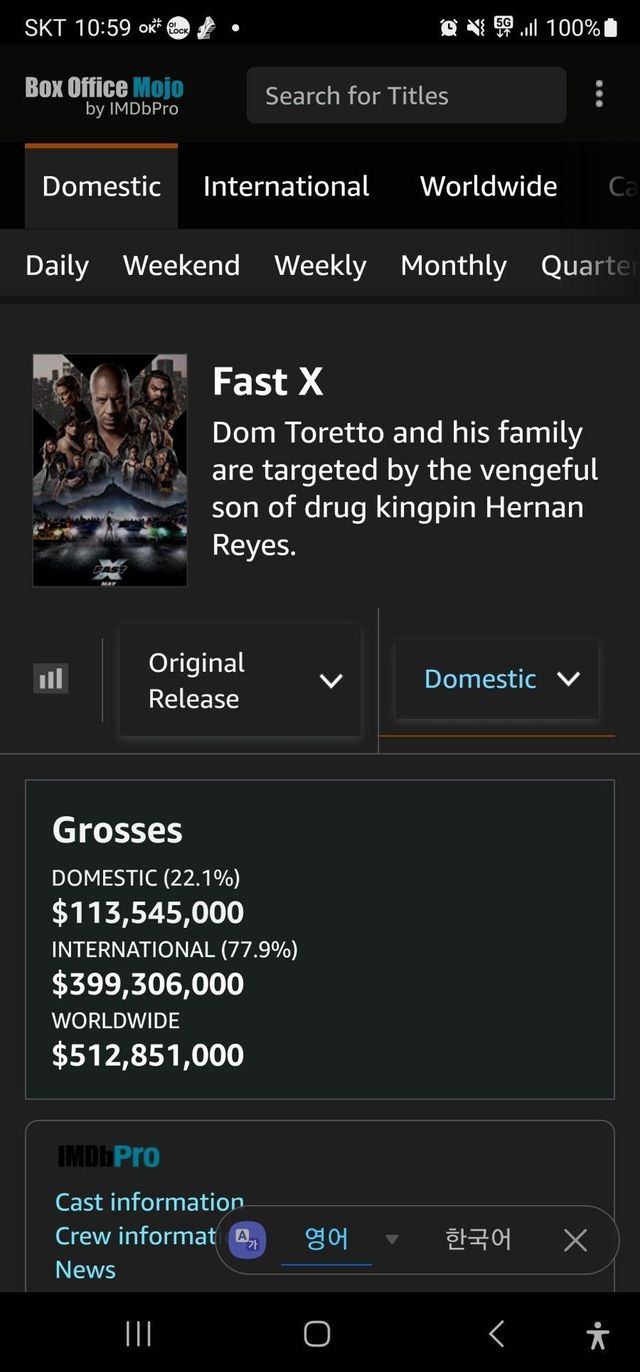
Task: Open recent apps from navigation bar
Action: (138, 1333)
